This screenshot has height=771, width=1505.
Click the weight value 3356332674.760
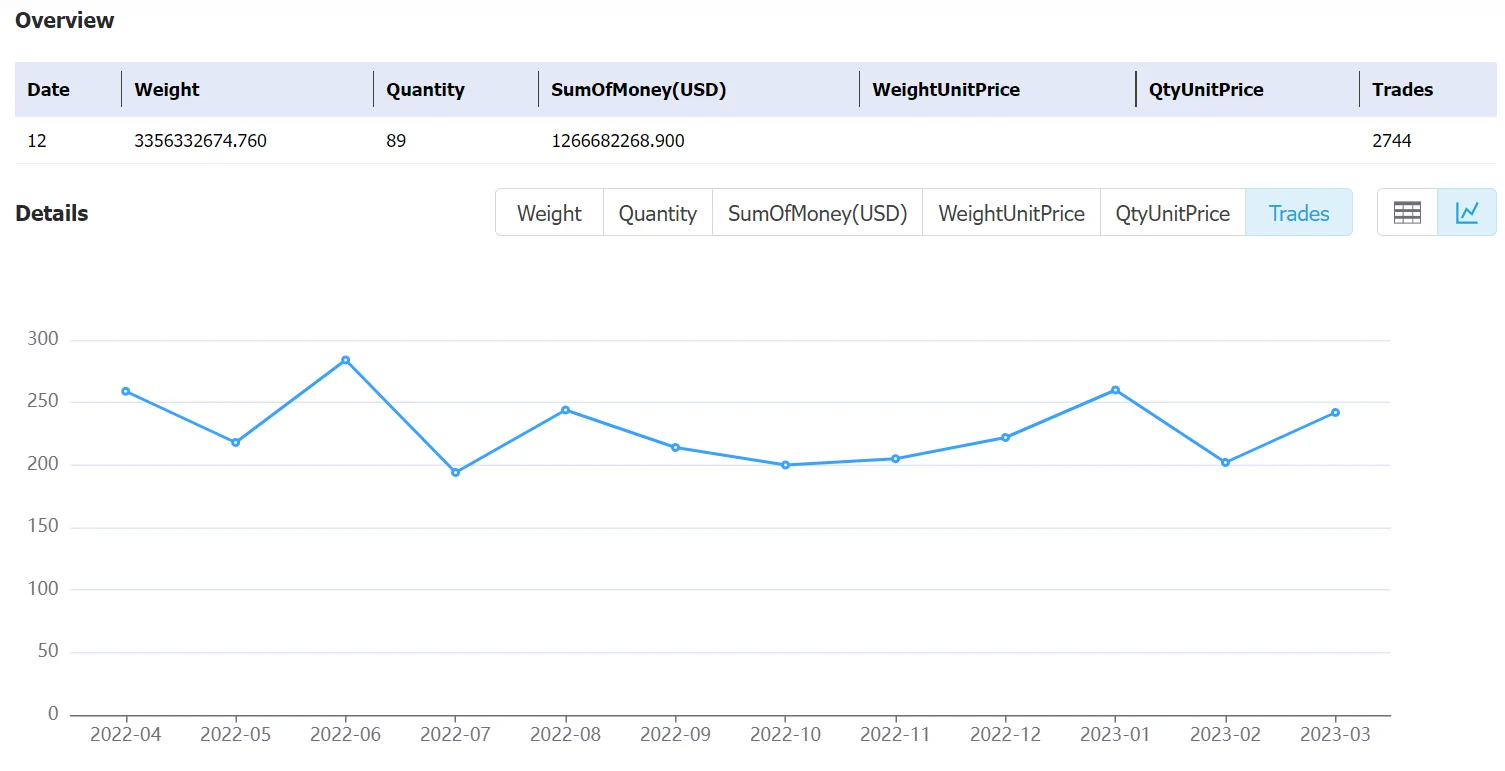tap(201, 141)
